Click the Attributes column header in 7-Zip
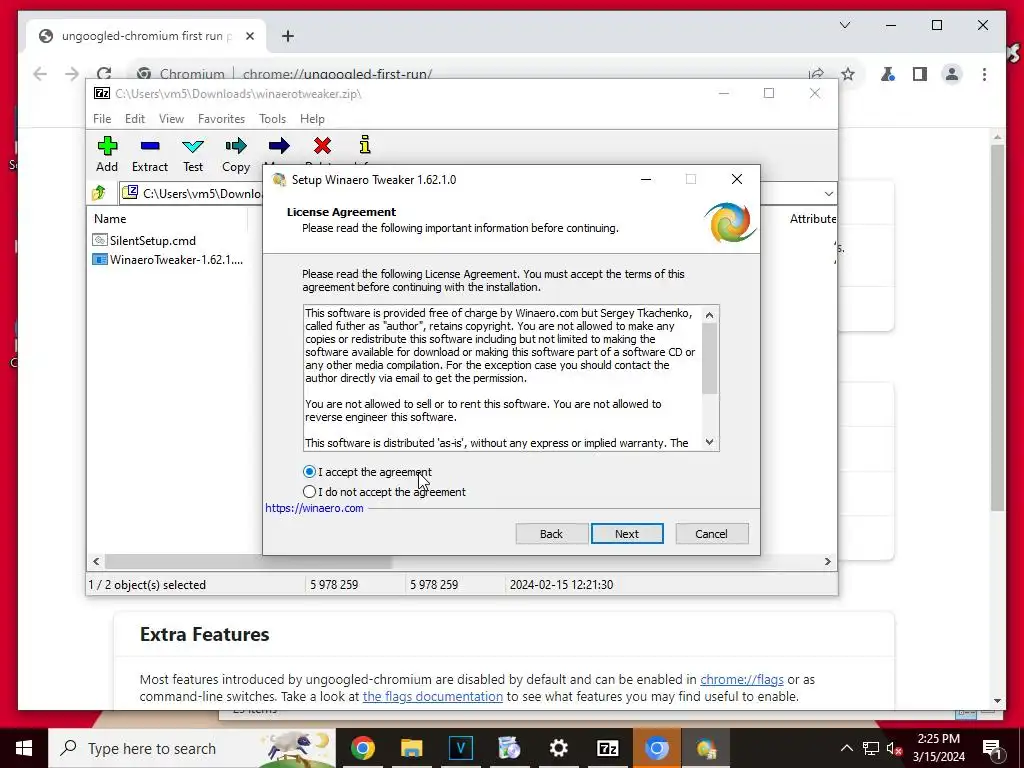Image resolution: width=1024 pixels, height=768 pixels. tap(812, 219)
